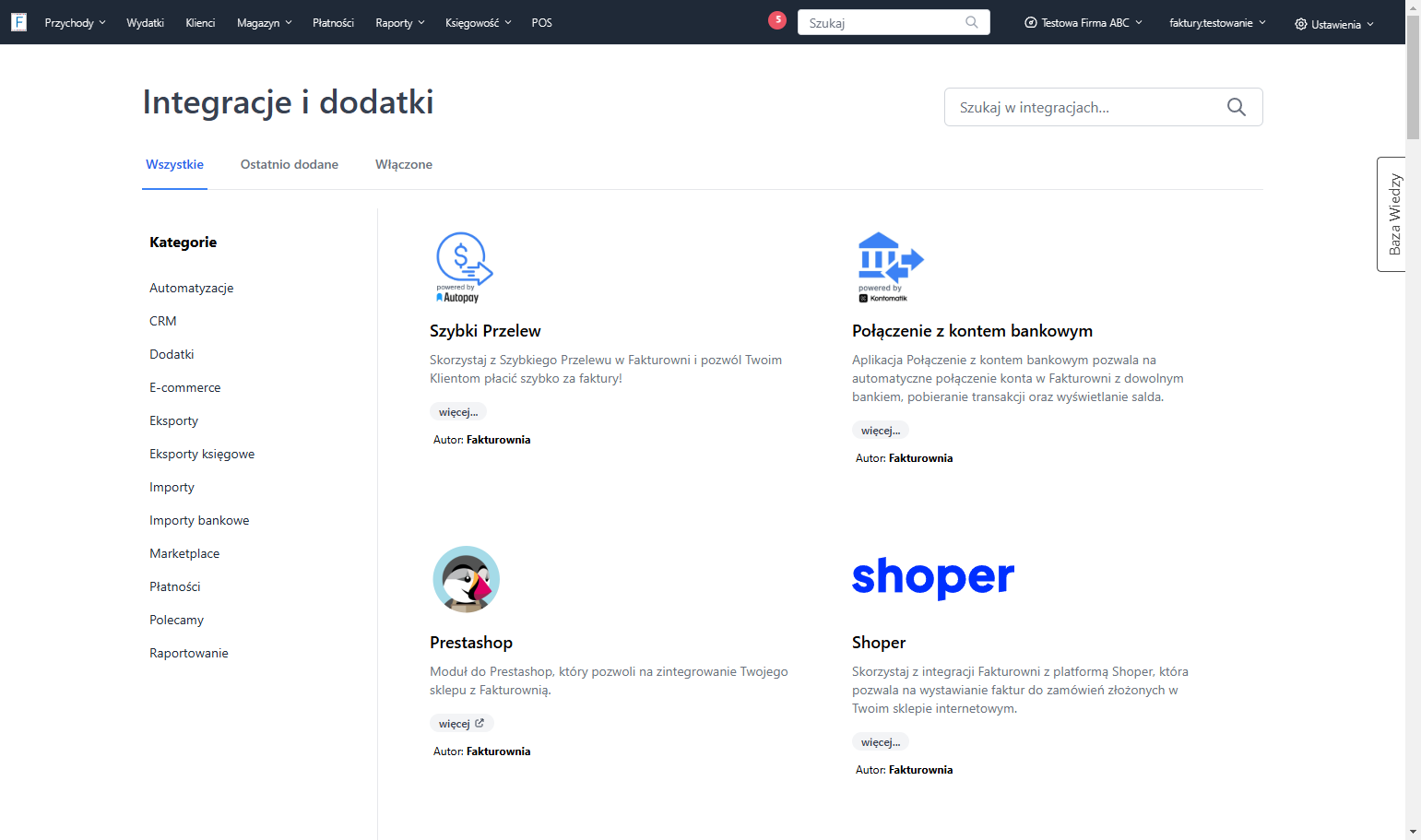This screenshot has height=840, width=1421.
Task: Click the compass icon beside Testowa Firma ABC
Action: click(x=1031, y=23)
